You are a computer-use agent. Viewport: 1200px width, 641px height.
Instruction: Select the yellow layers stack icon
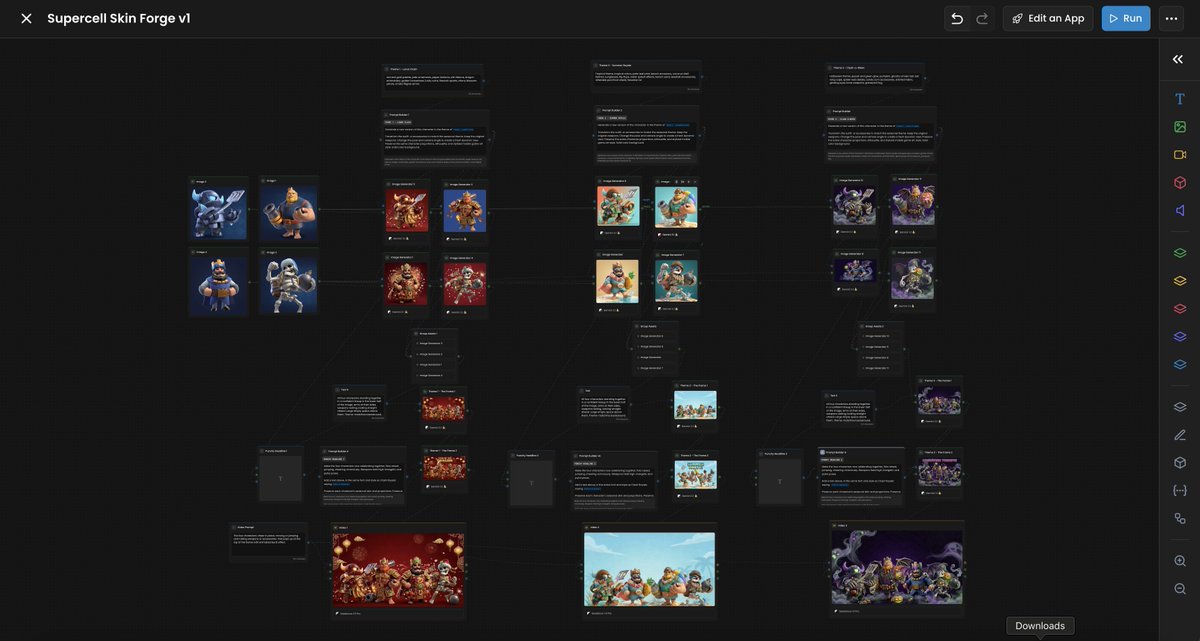[1180, 281]
